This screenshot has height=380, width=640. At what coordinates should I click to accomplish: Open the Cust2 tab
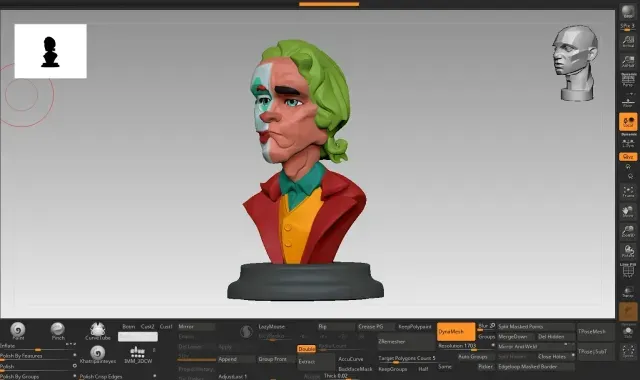coord(147,327)
